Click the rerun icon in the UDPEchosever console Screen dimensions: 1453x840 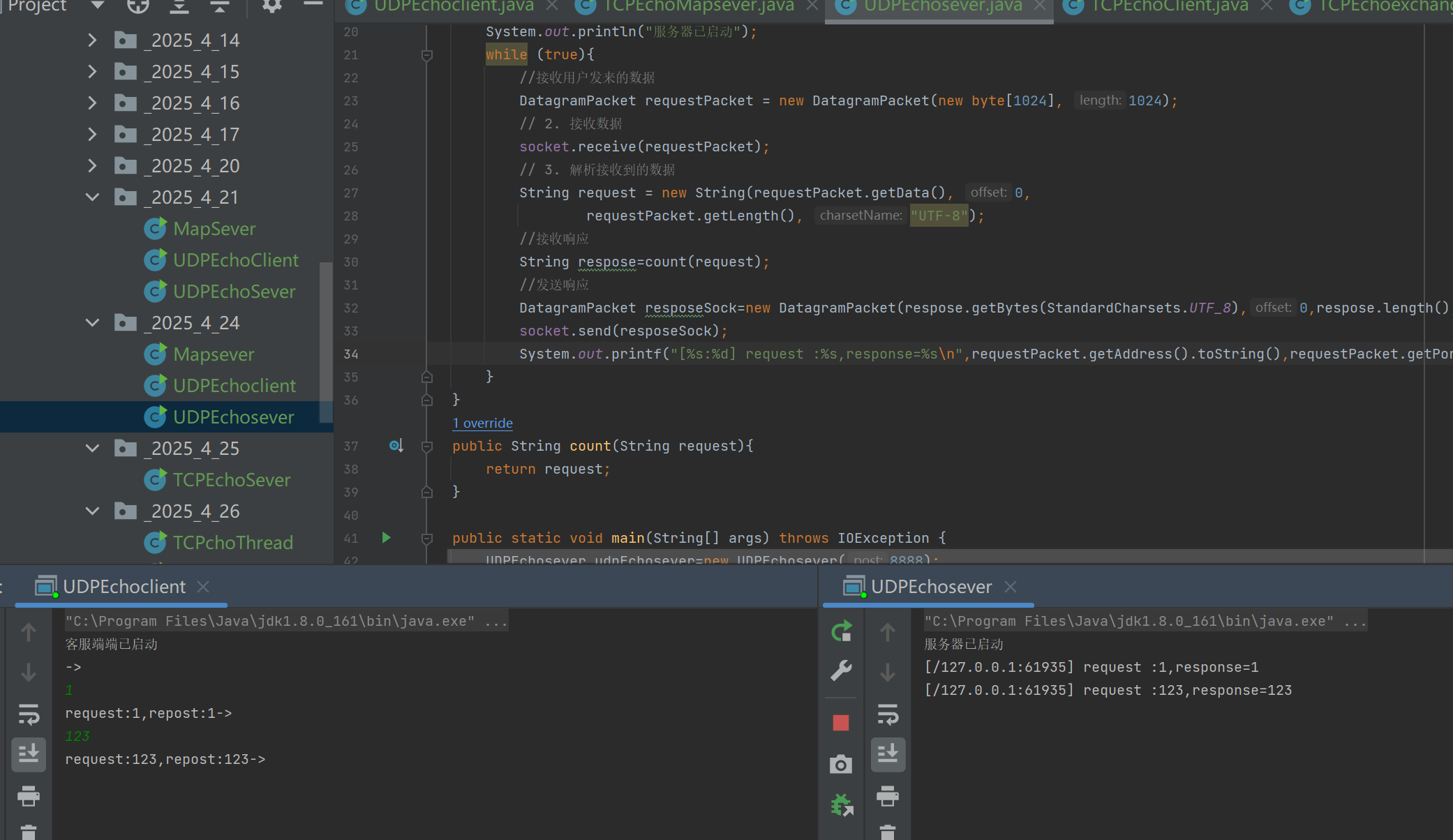[842, 631]
